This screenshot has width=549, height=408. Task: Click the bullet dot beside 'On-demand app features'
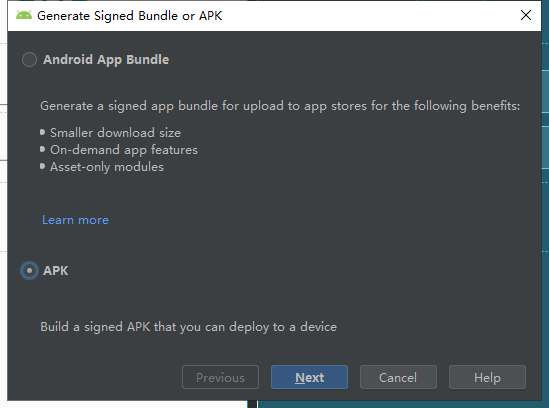tap(42, 150)
